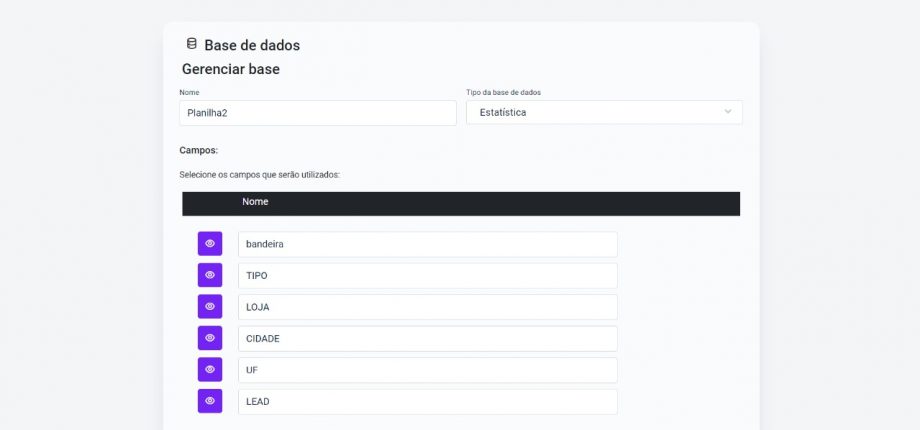This screenshot has width=920, height=430.
Task: Edit the bandeira field name input
Action: pyautogui.click(x=427, y=244)
